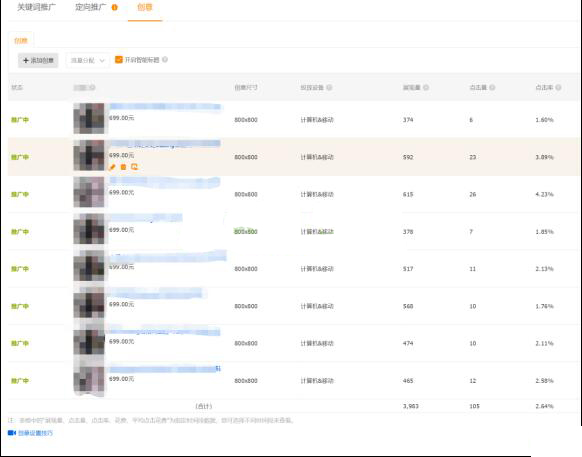The image size is (582, 457).
Task: Click the impressions value 592
Action: (x=408, y=157)
